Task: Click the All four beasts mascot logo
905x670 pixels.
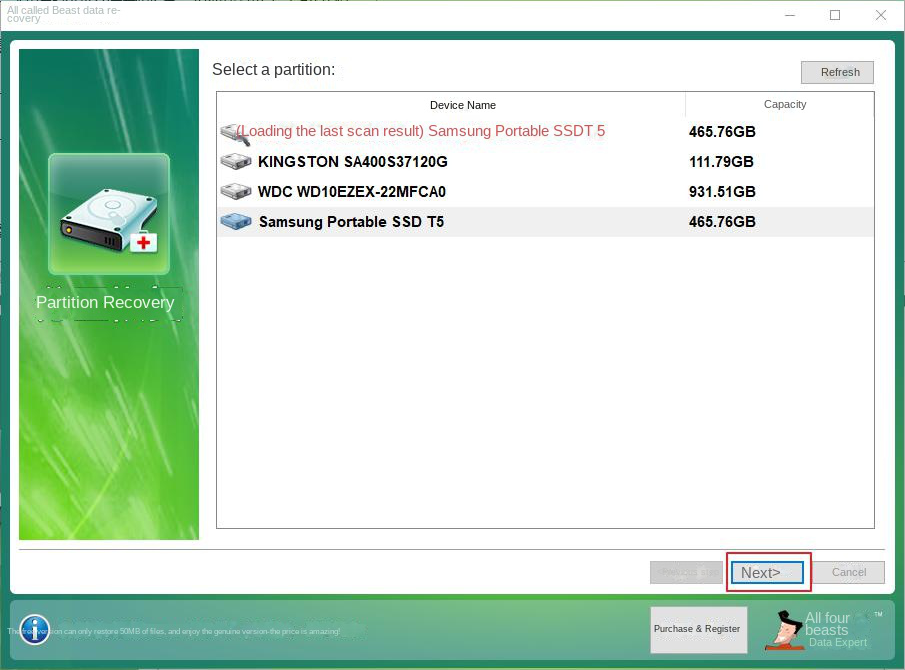Action: pyautogui.click(x=786, y=629)
